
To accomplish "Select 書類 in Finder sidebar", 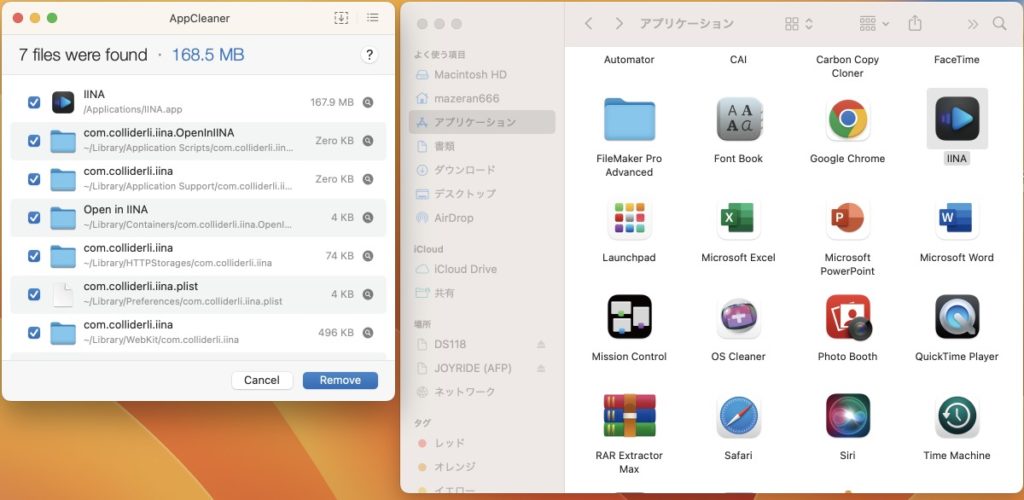I will pyautogui.click(x=482, y=146).
